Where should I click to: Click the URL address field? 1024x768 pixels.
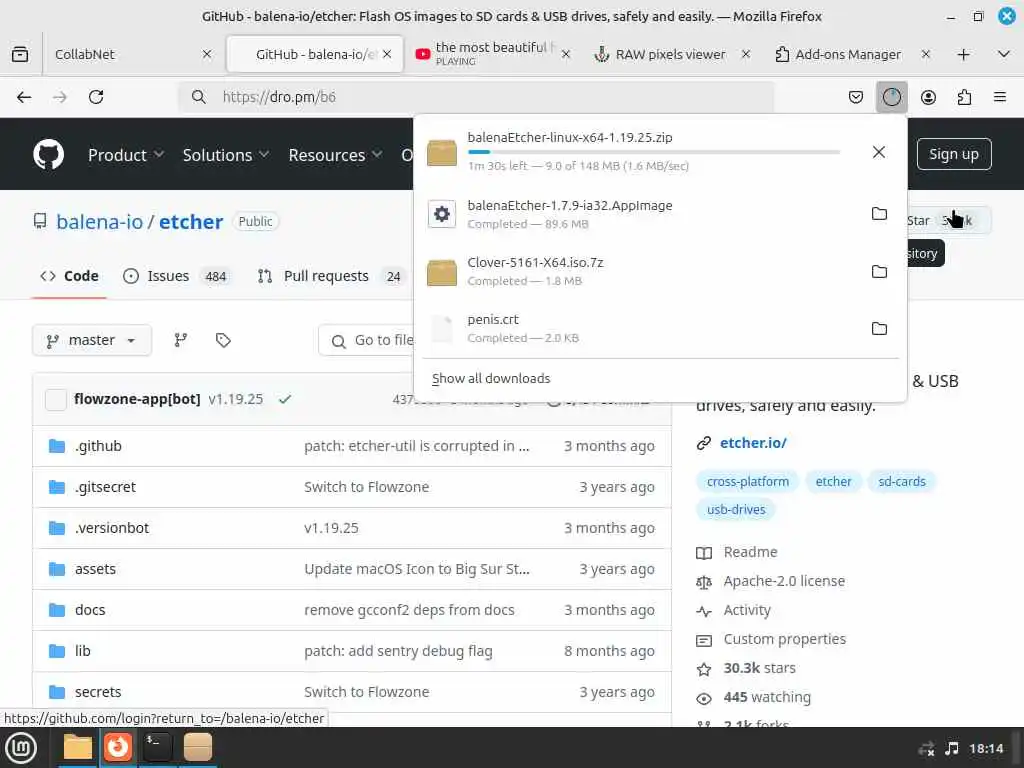click(477, 97)
